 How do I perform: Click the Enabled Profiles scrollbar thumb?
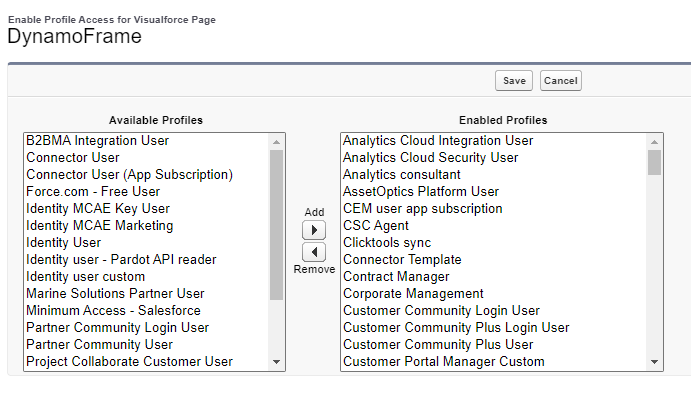655,162
